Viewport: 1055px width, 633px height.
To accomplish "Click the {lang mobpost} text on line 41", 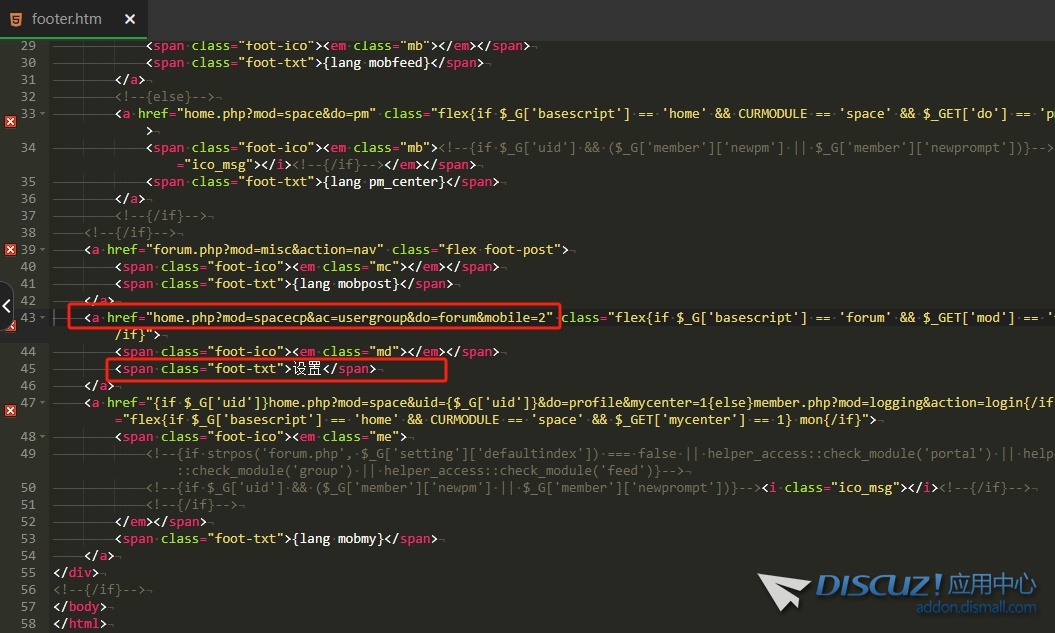I will pyautogui.click(x=353, y=284).
